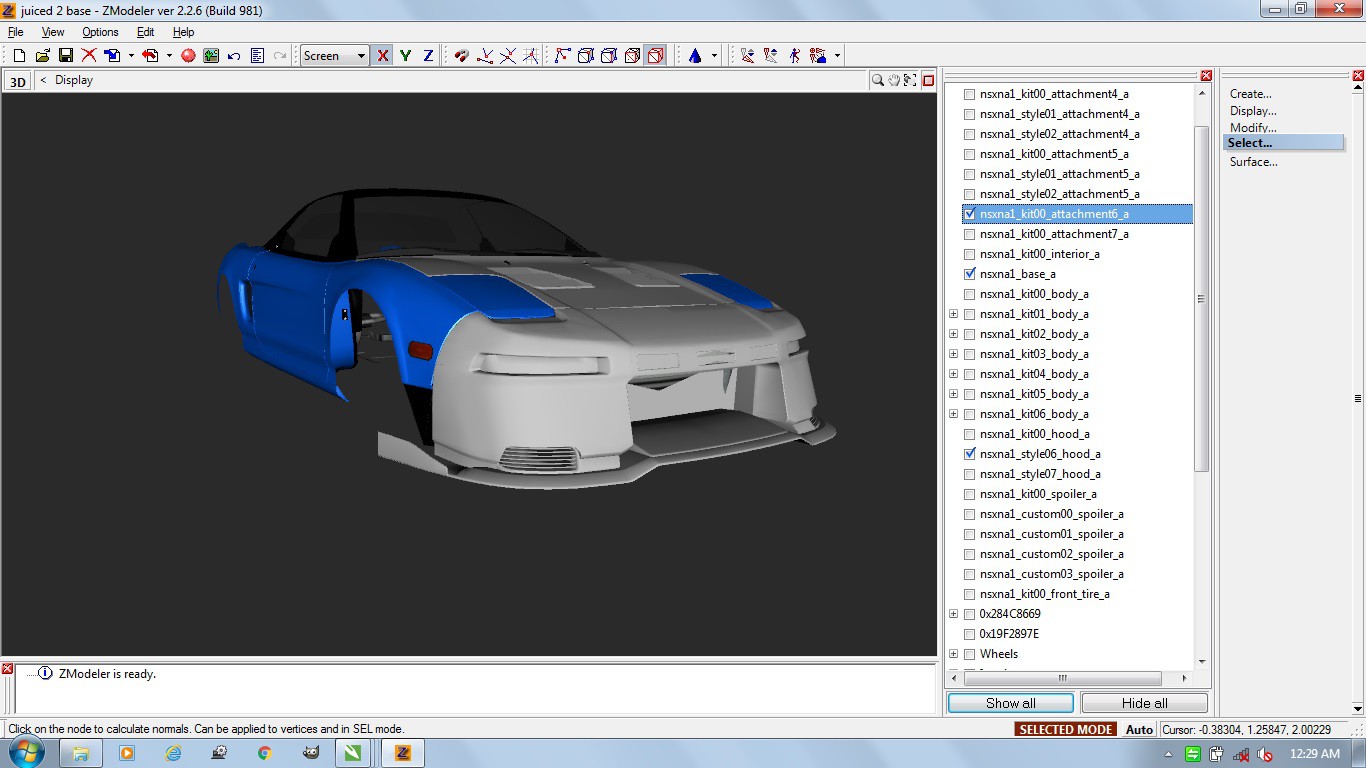The image size is (1366, 768).
Task: Open the dropdown arrow at right toolbar end
Action: coord(837,56)
